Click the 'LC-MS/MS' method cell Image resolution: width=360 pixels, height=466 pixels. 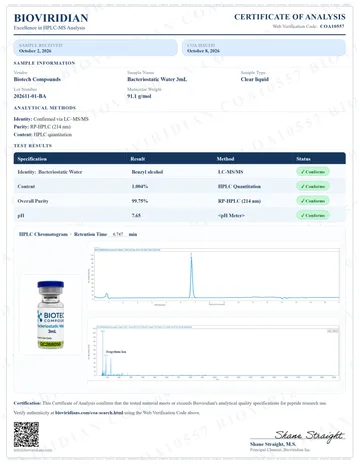(x=230, y=172)
